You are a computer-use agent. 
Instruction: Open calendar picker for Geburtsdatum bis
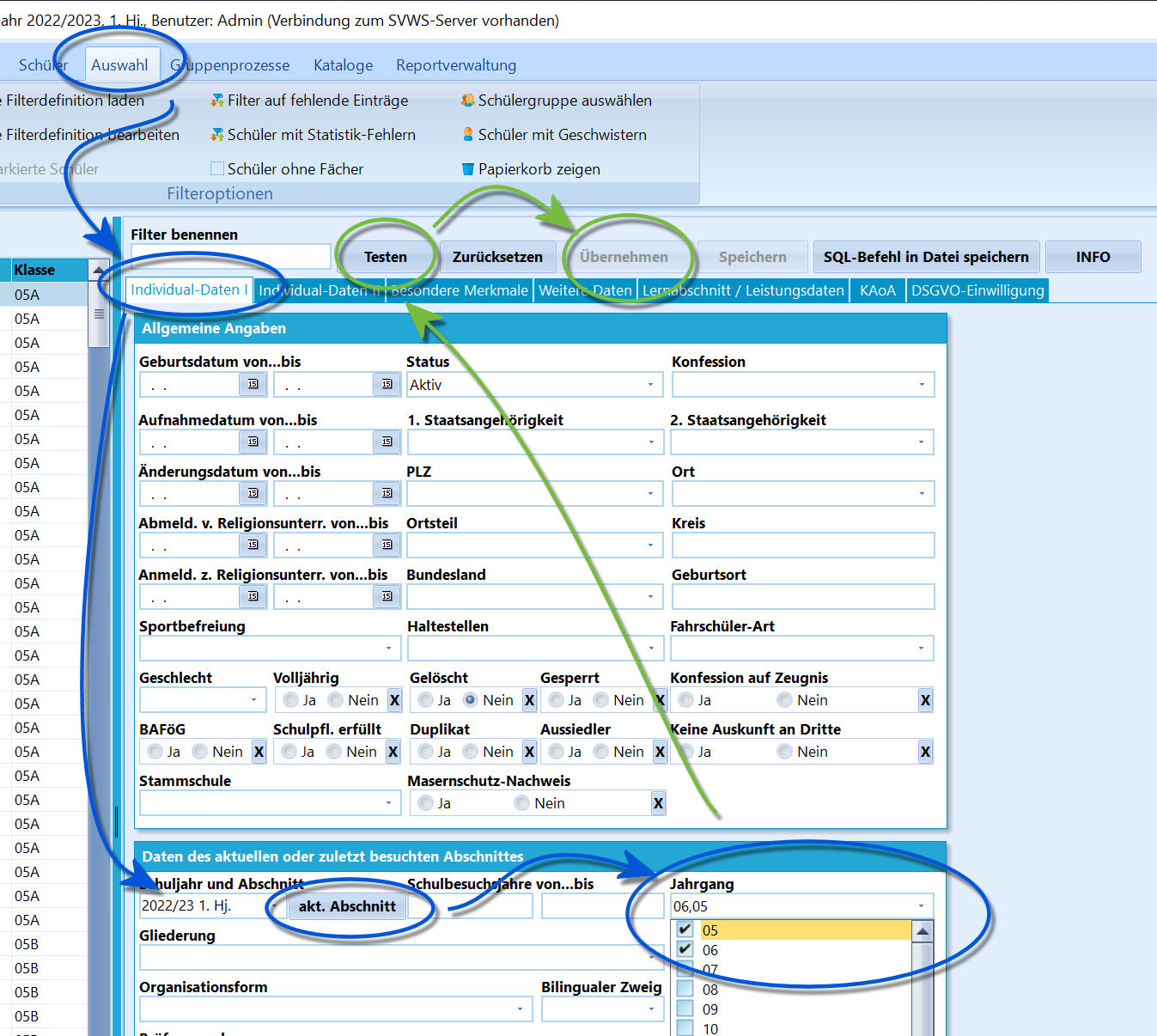pyautogui.click(x=387, y=384)
